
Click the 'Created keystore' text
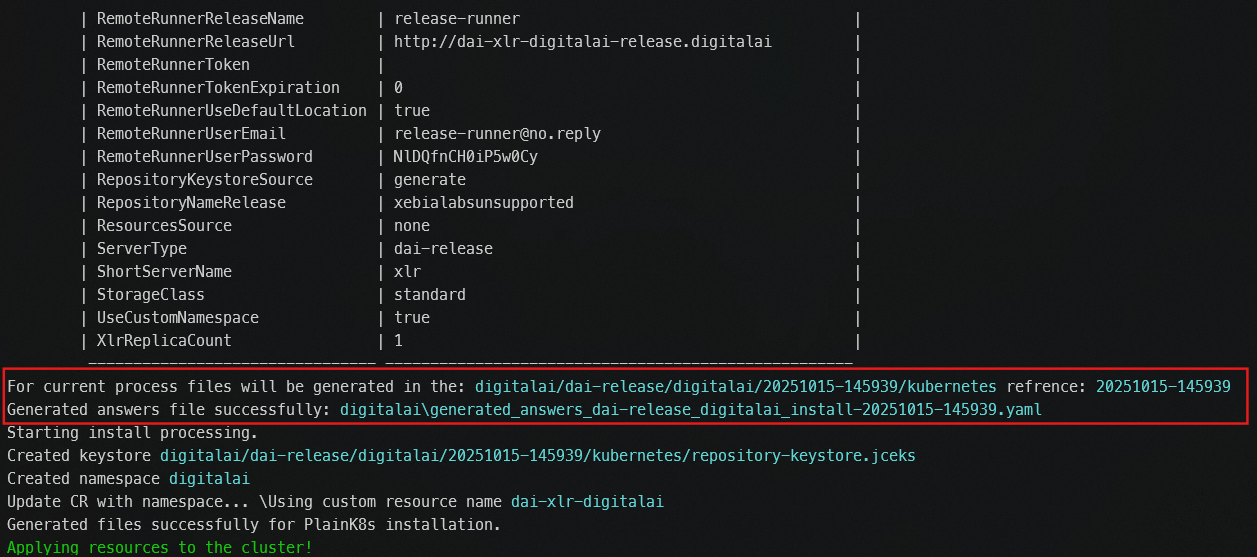coord(79,456)
